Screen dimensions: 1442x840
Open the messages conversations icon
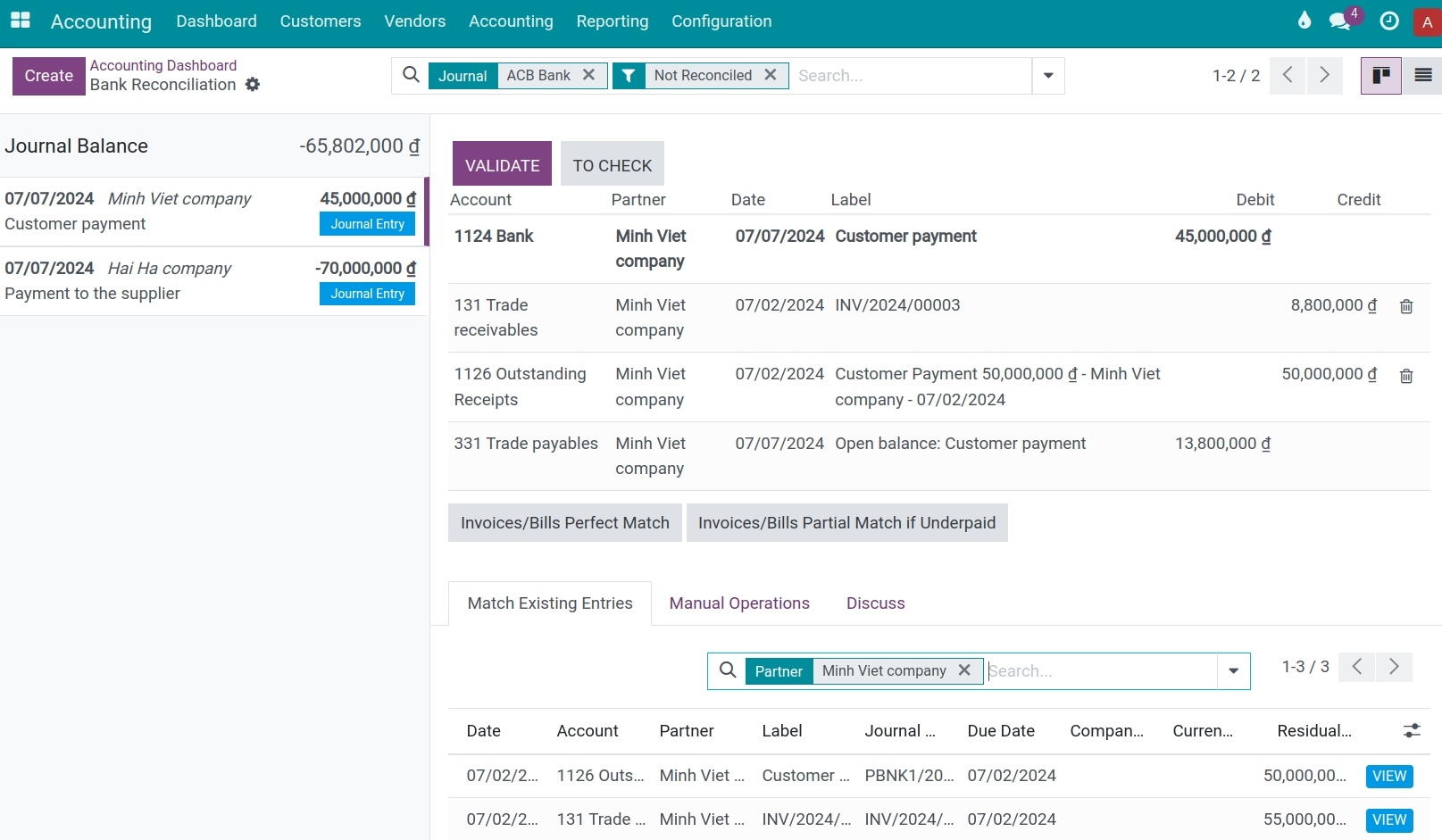coord(1339,21)
